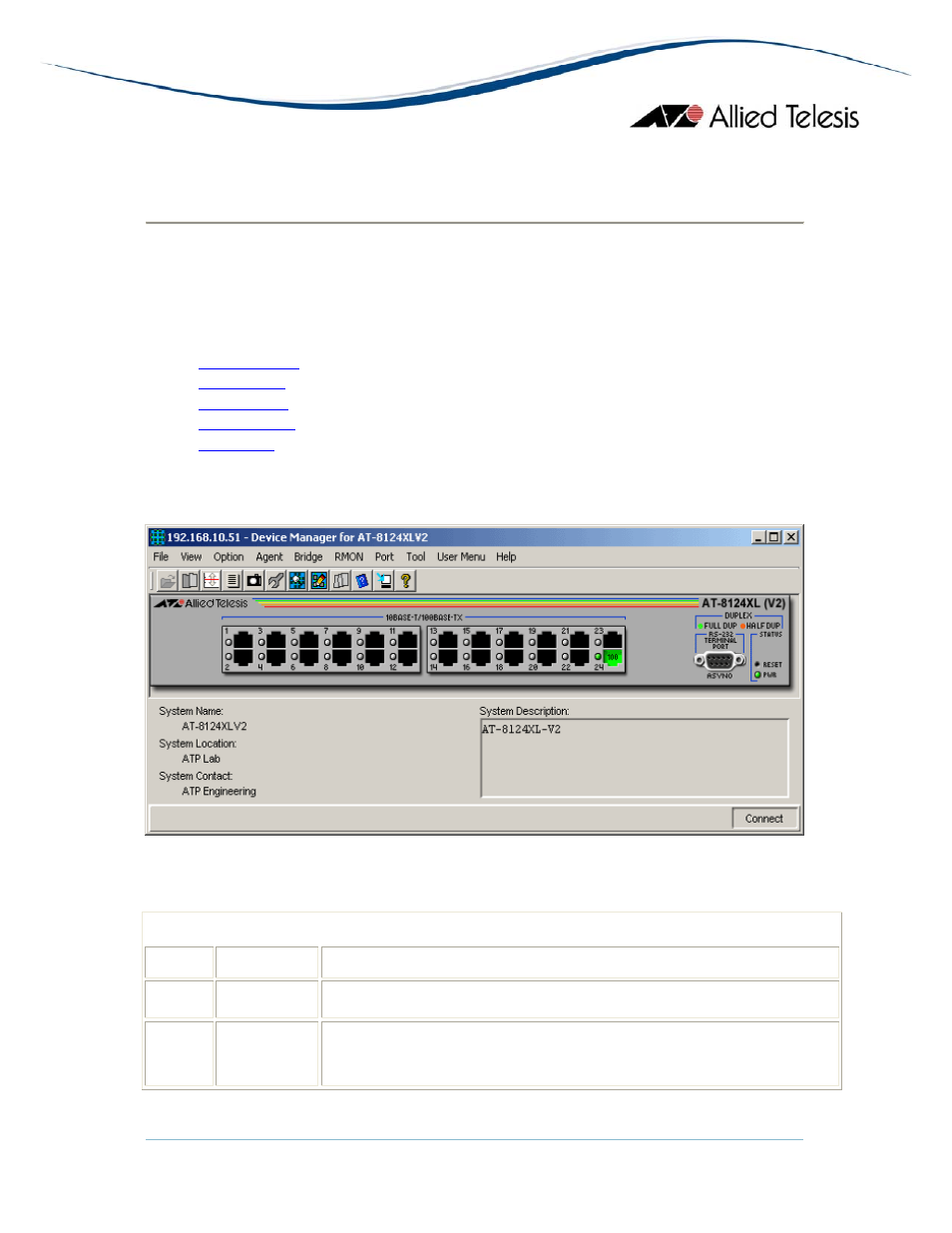
Task: Click the open book toolbar icon
Action: [190, 581]
